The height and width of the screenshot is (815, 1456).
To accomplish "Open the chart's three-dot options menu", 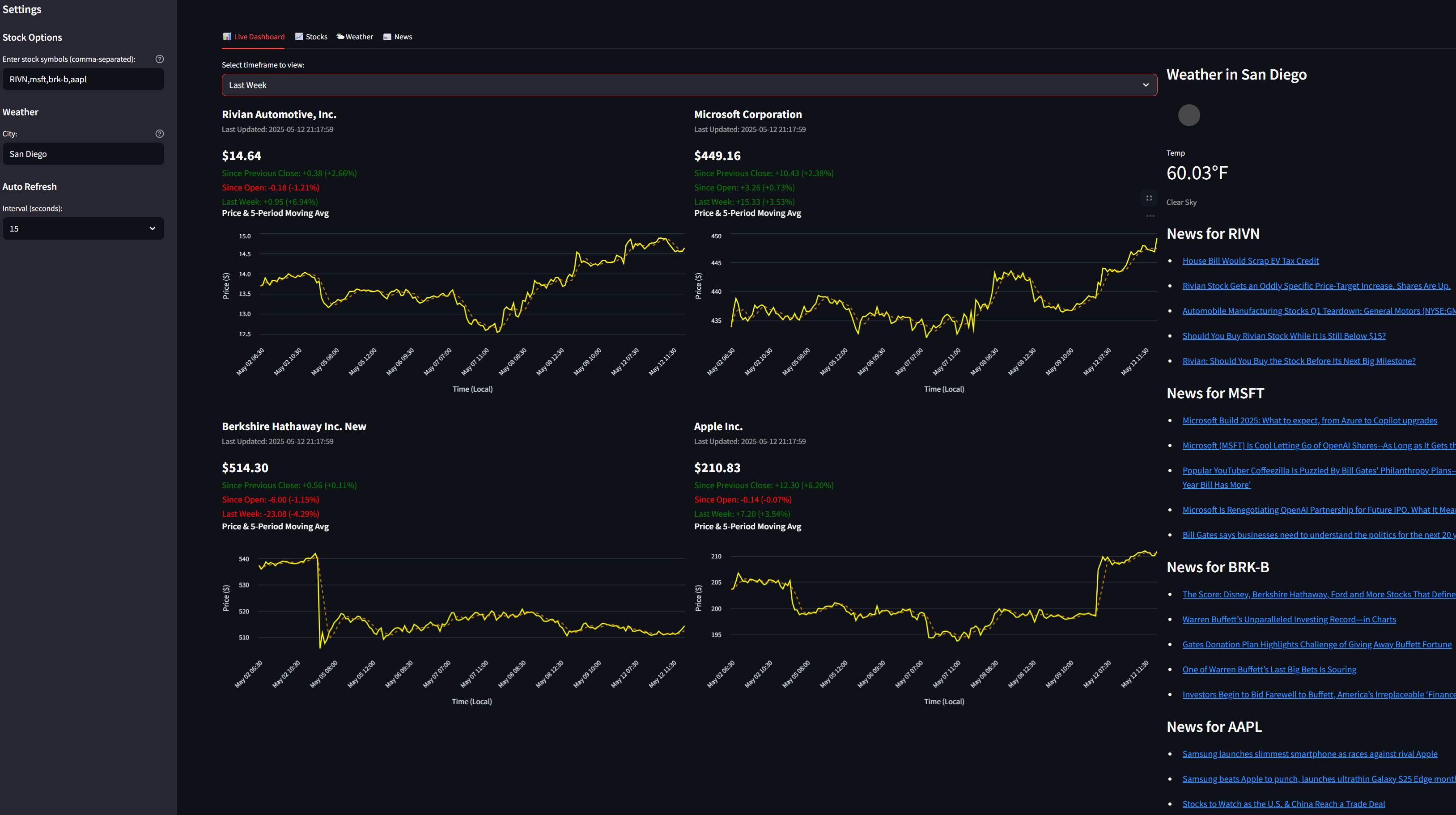I will point(1150,216).
